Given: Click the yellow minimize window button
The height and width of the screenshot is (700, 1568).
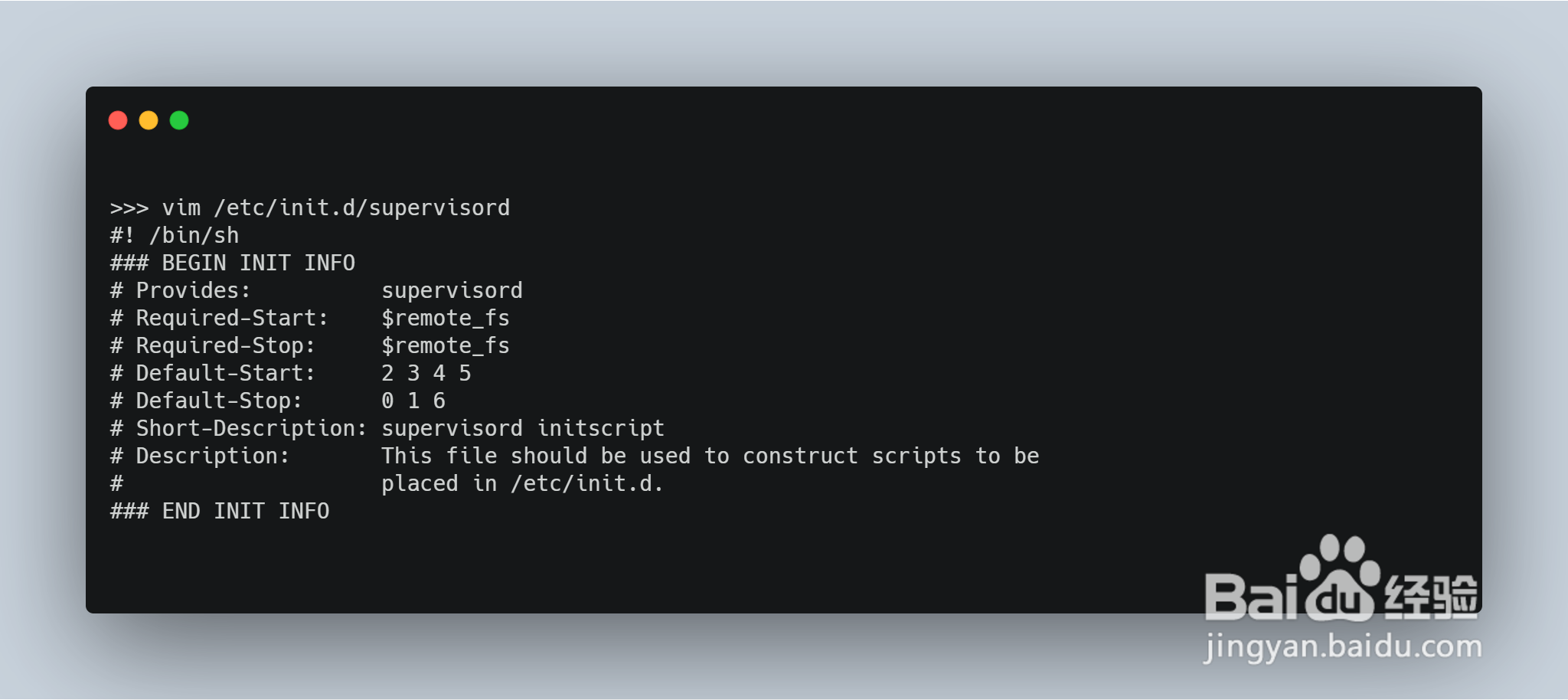Looking at the screenshot, I should click(x=149, y=120).
